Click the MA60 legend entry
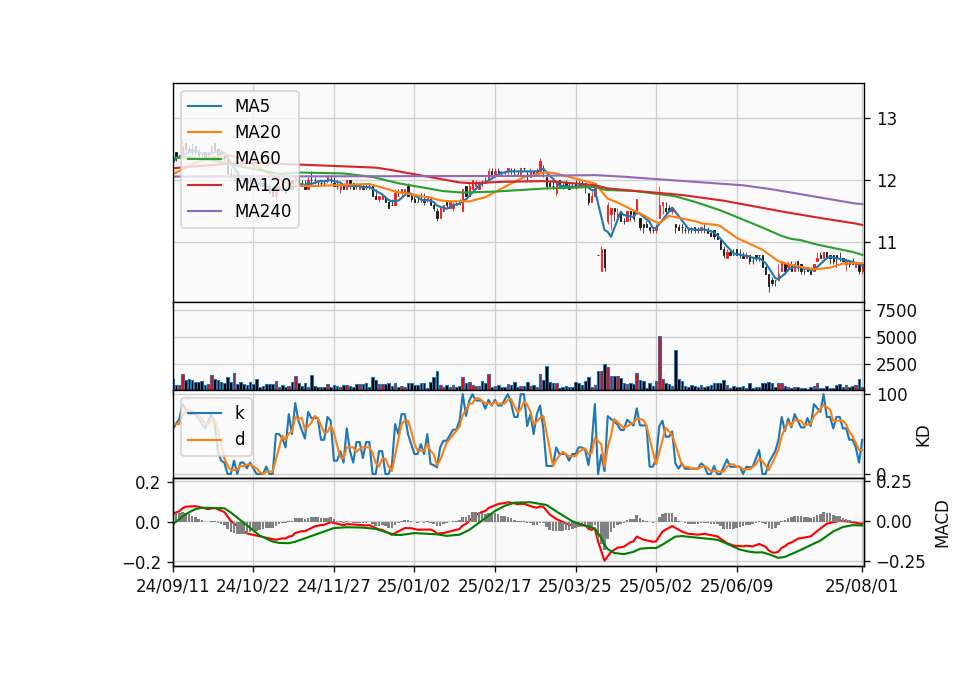The height and width of the screenshot is (690, 960). click(x=234, y=158)
